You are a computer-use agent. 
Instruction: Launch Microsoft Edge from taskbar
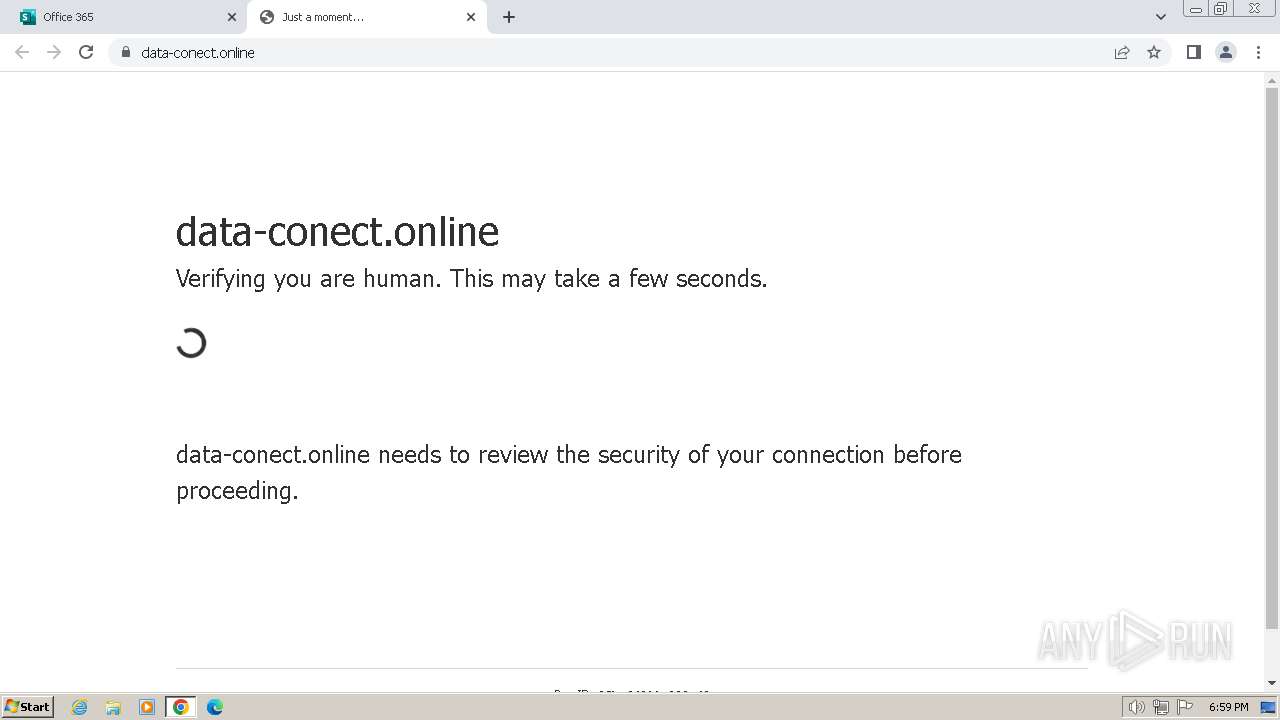[214, 707]
